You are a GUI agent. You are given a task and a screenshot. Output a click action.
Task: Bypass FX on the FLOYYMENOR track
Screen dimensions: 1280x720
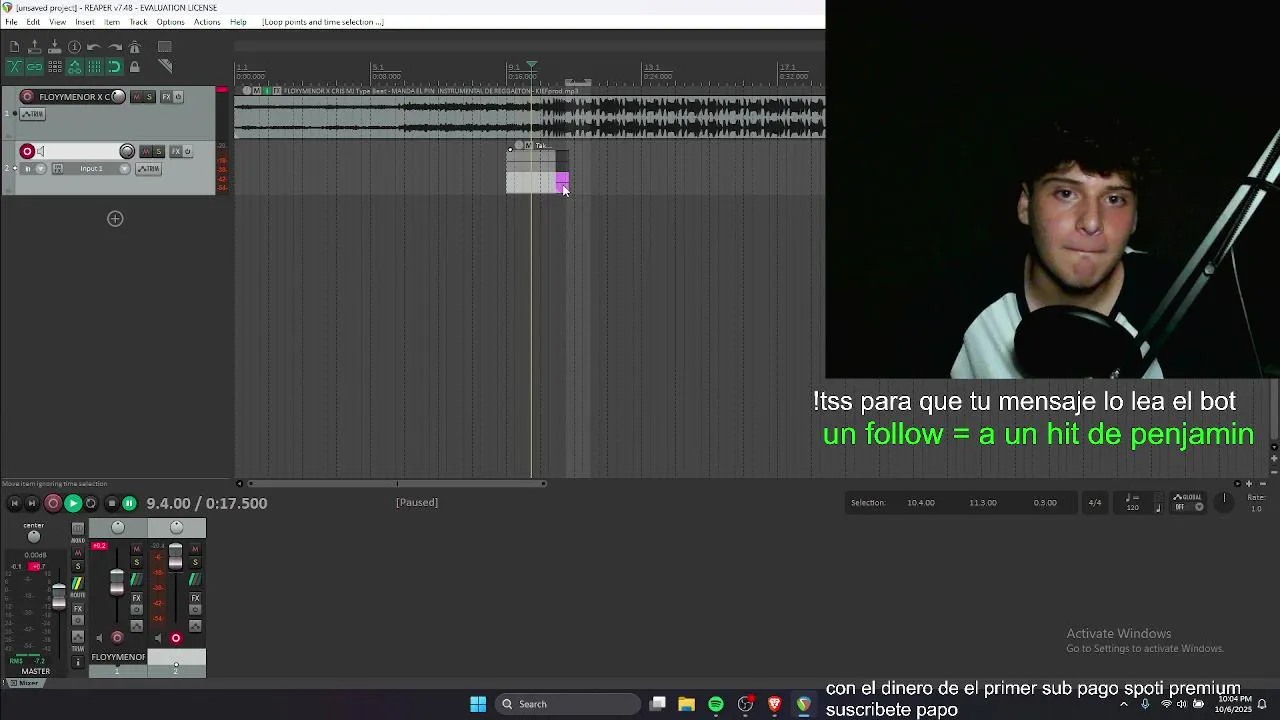[178, 97]
